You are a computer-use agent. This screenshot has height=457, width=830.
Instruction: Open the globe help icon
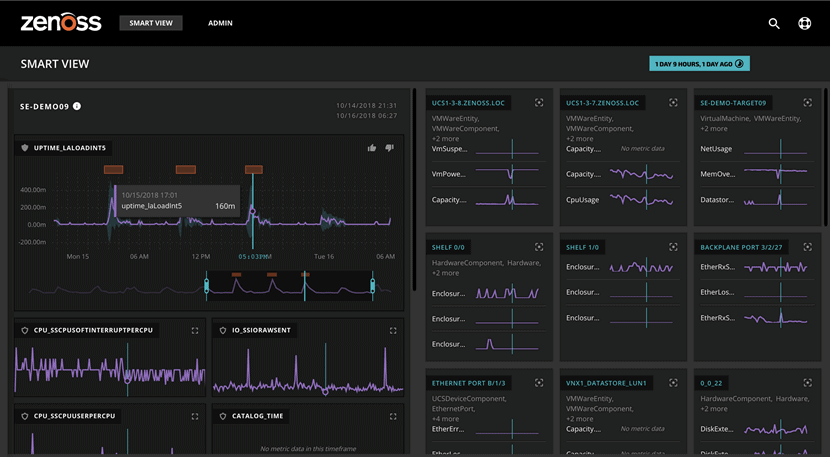[x=805, y=23]
